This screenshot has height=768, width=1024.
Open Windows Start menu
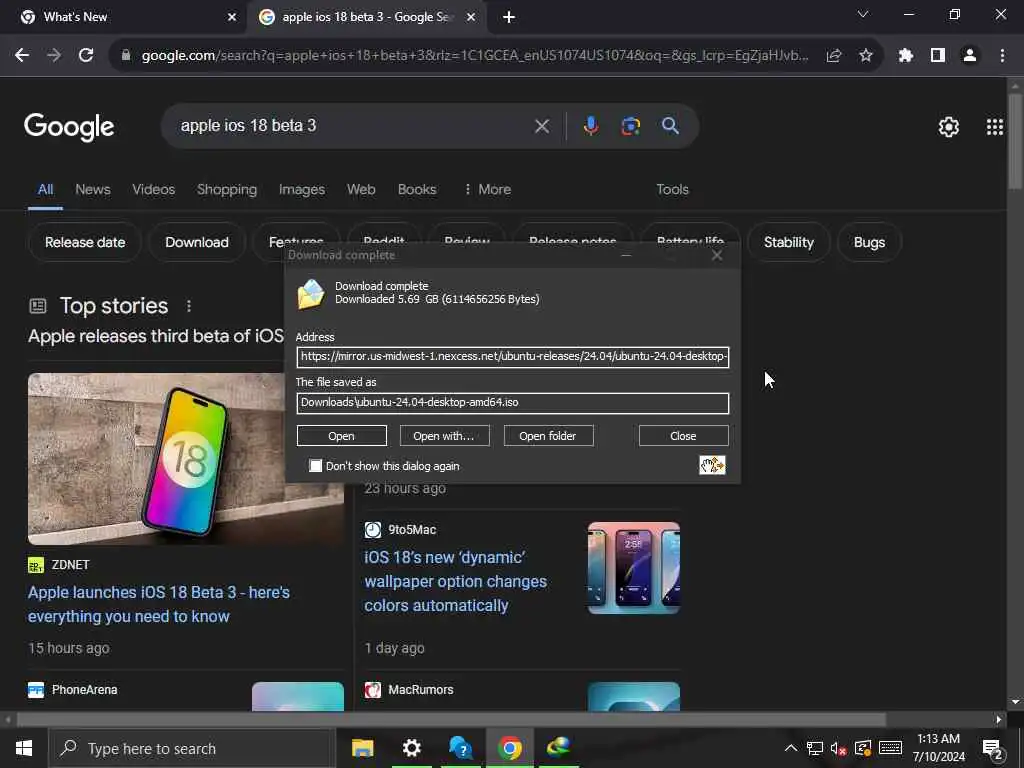(x=24, y=748)
